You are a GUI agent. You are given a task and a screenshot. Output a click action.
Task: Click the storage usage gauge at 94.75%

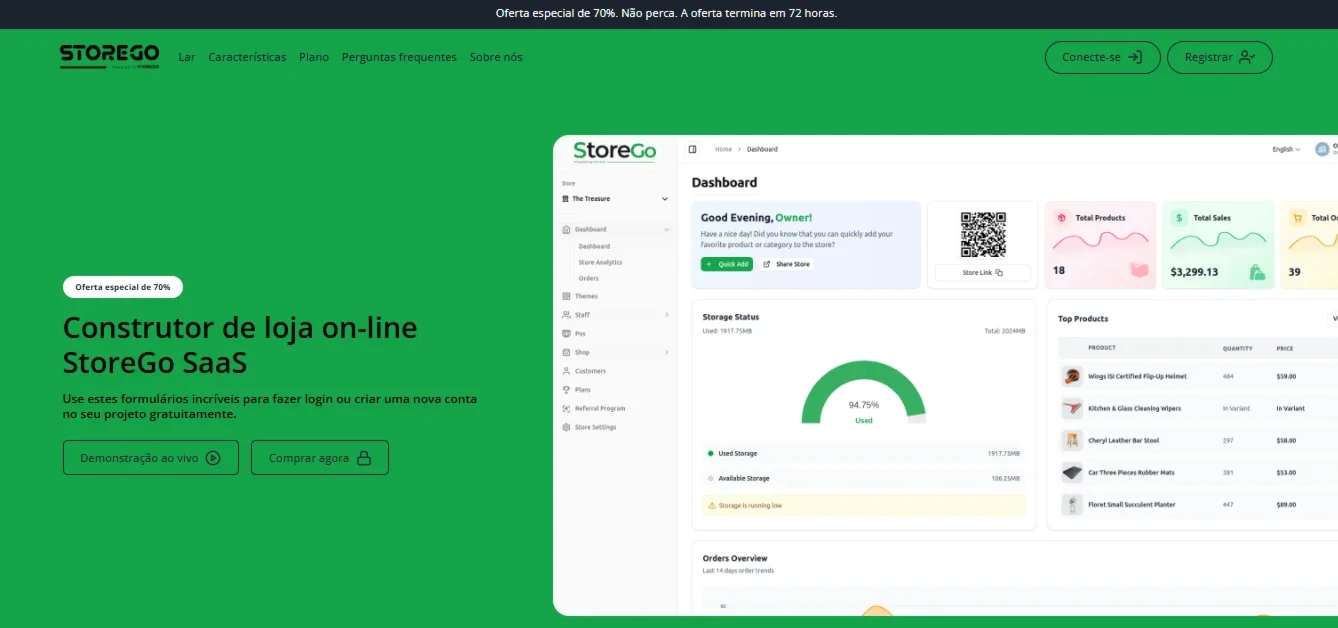tap(864, 394)
